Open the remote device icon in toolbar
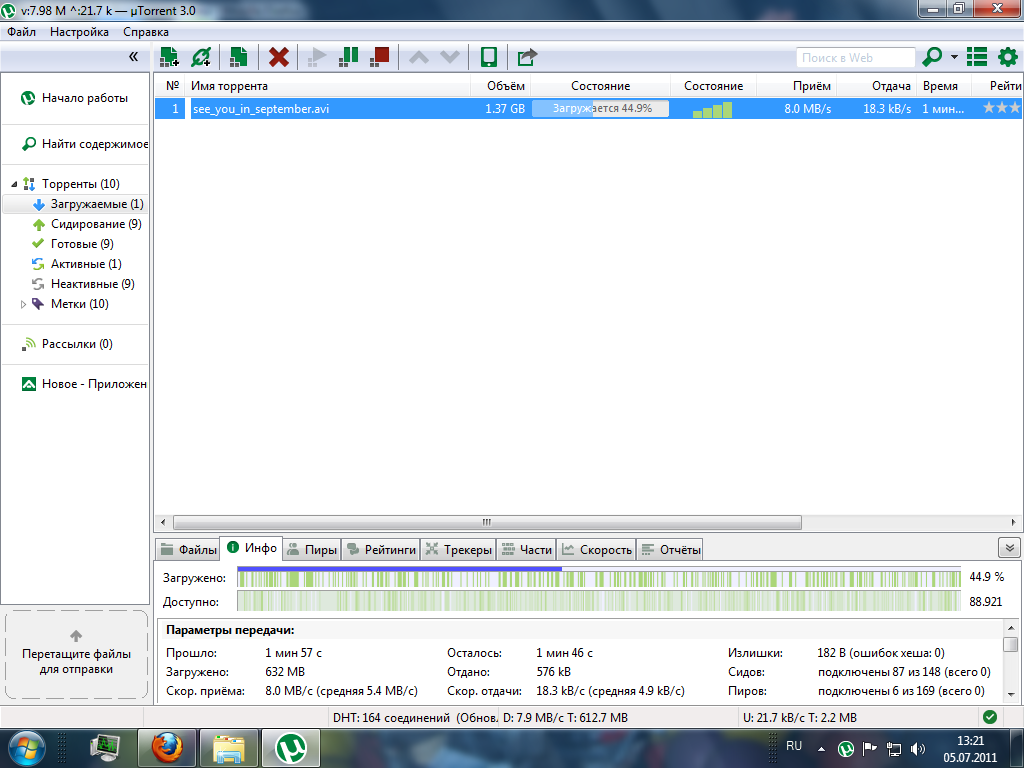This screenshot has height=768, width=1024. [x=489, y=57]
